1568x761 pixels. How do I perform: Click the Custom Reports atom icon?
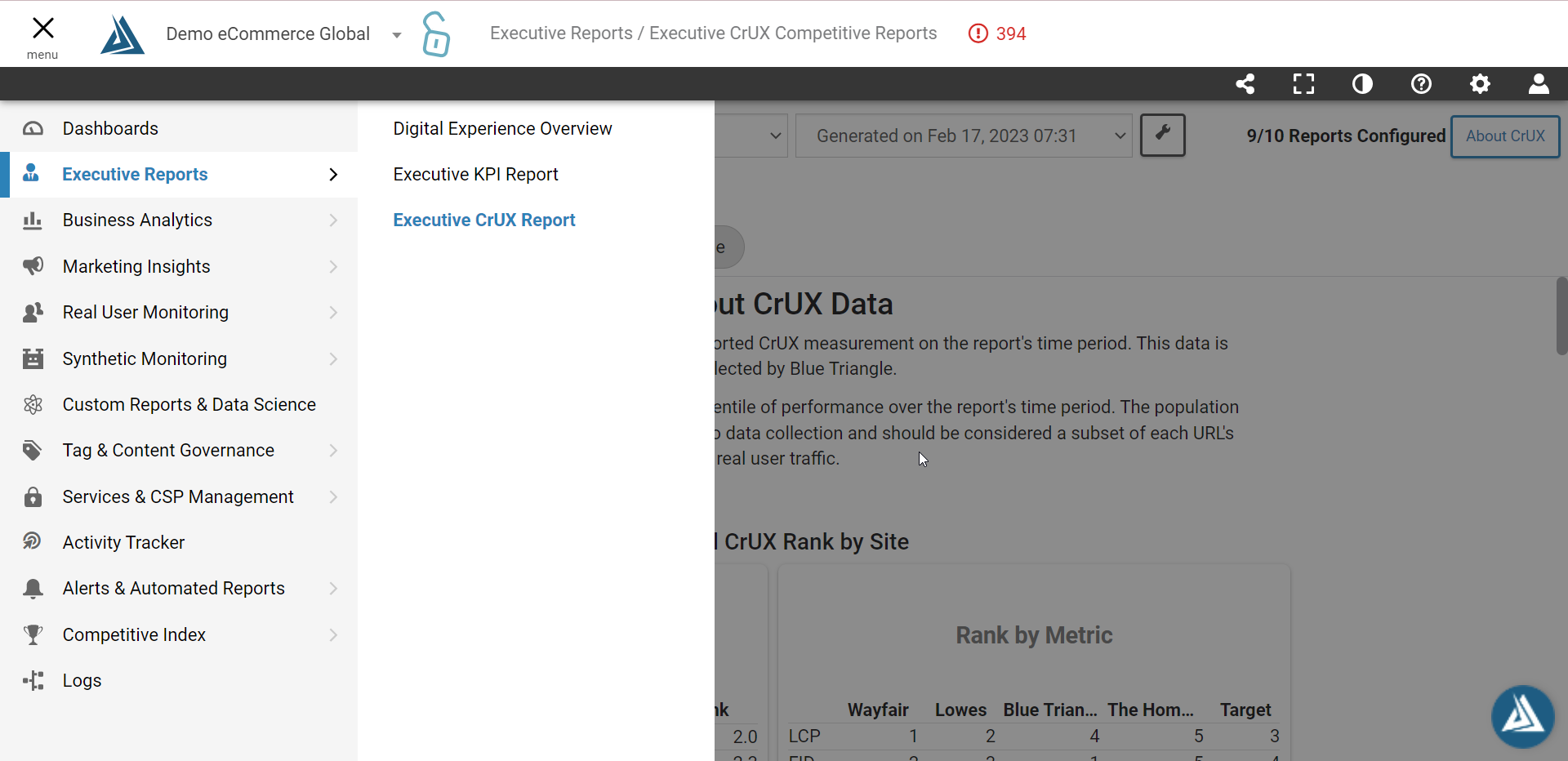point(33,404)
